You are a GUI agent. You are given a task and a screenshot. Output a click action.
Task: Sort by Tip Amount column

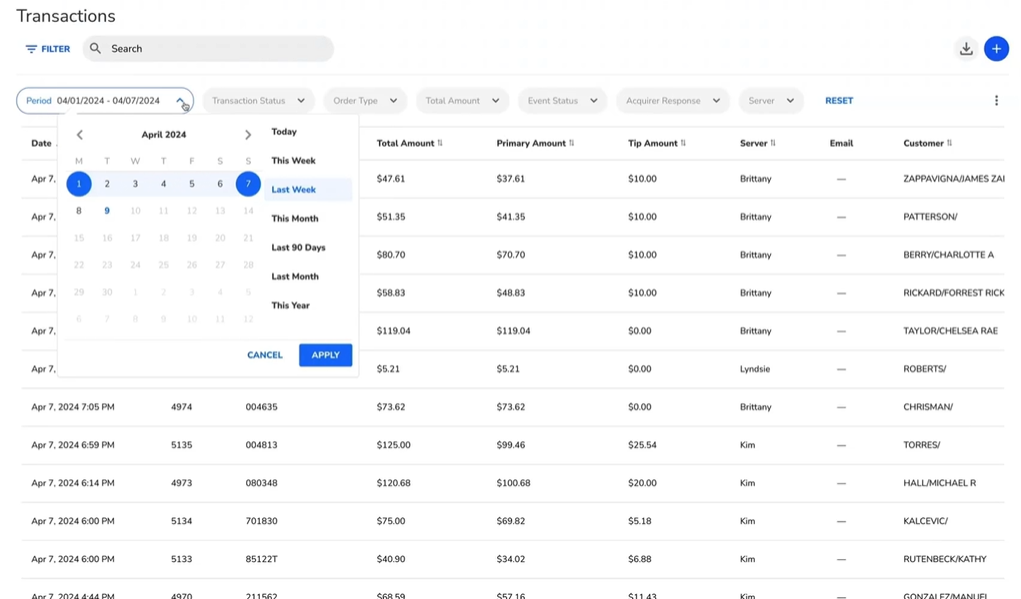pos(656,143)
